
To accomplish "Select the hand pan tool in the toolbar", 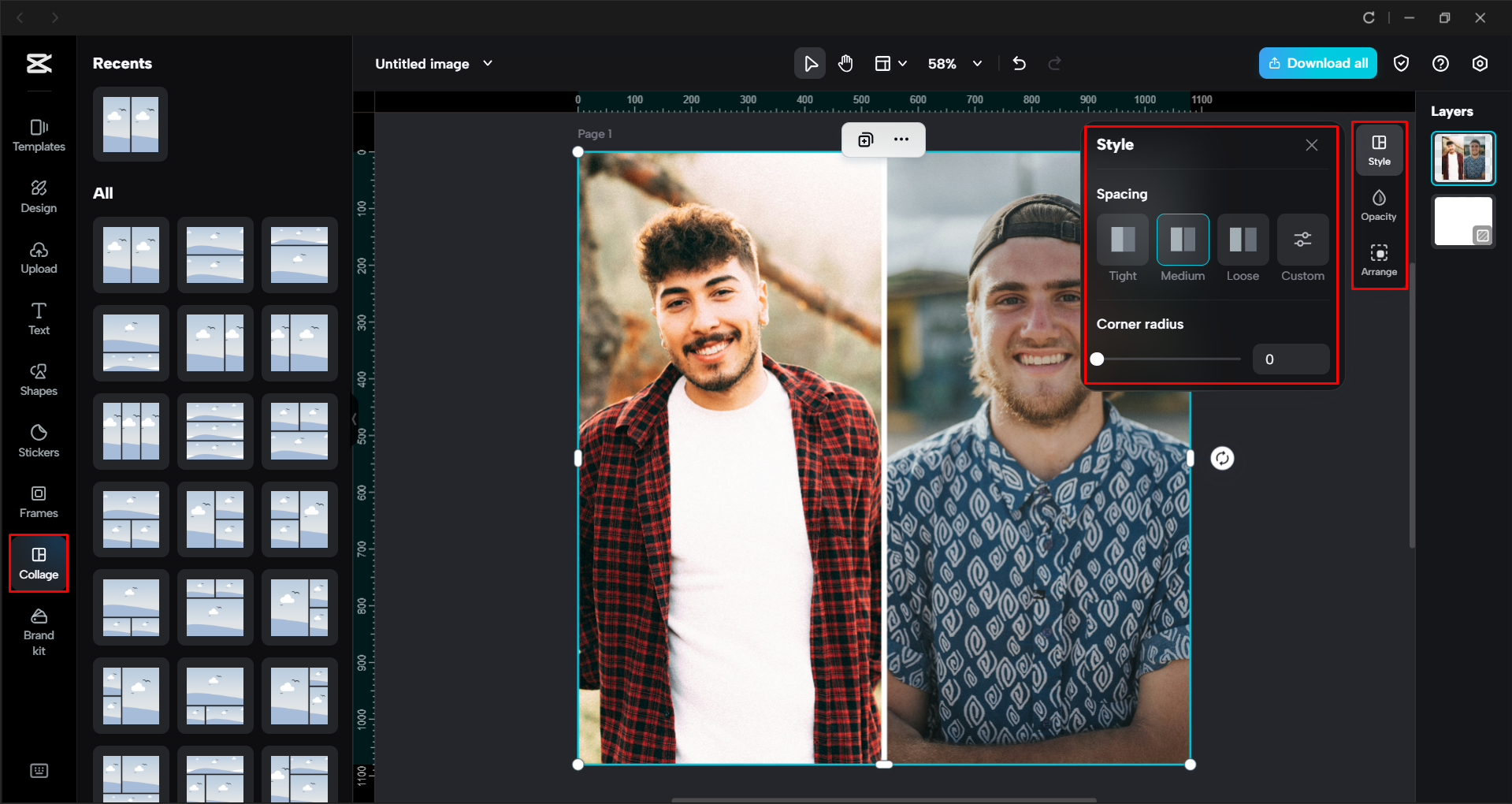I will (845, 63).
